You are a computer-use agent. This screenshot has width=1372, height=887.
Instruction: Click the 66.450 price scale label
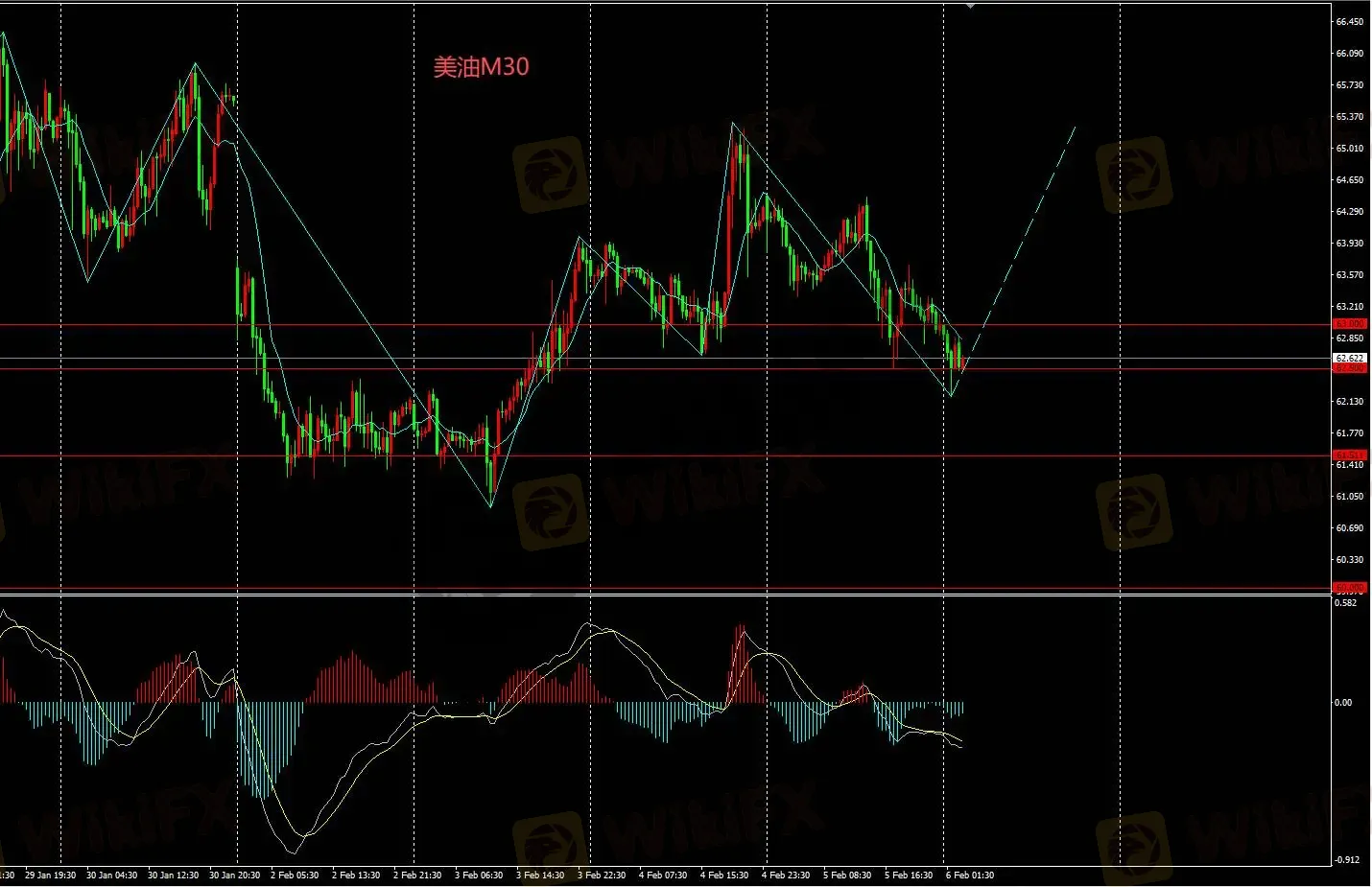(x=1350, y=21)
